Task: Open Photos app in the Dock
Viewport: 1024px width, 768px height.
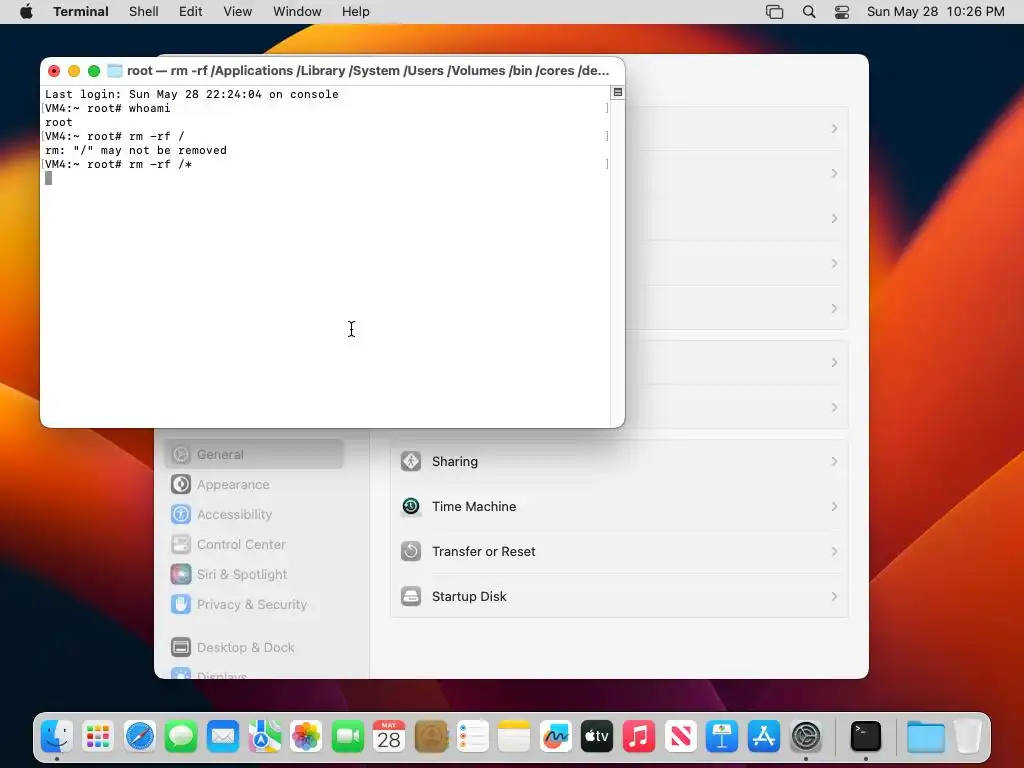Action: pos(306,737)
